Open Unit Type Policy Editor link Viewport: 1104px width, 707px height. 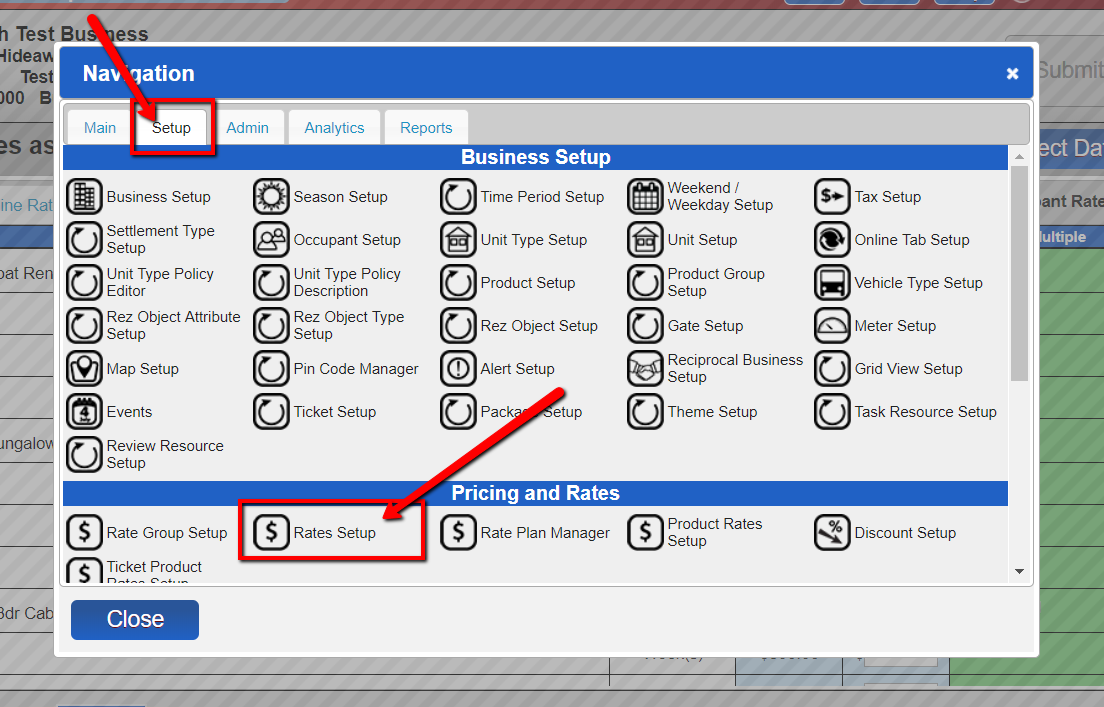tap(160, 282)
